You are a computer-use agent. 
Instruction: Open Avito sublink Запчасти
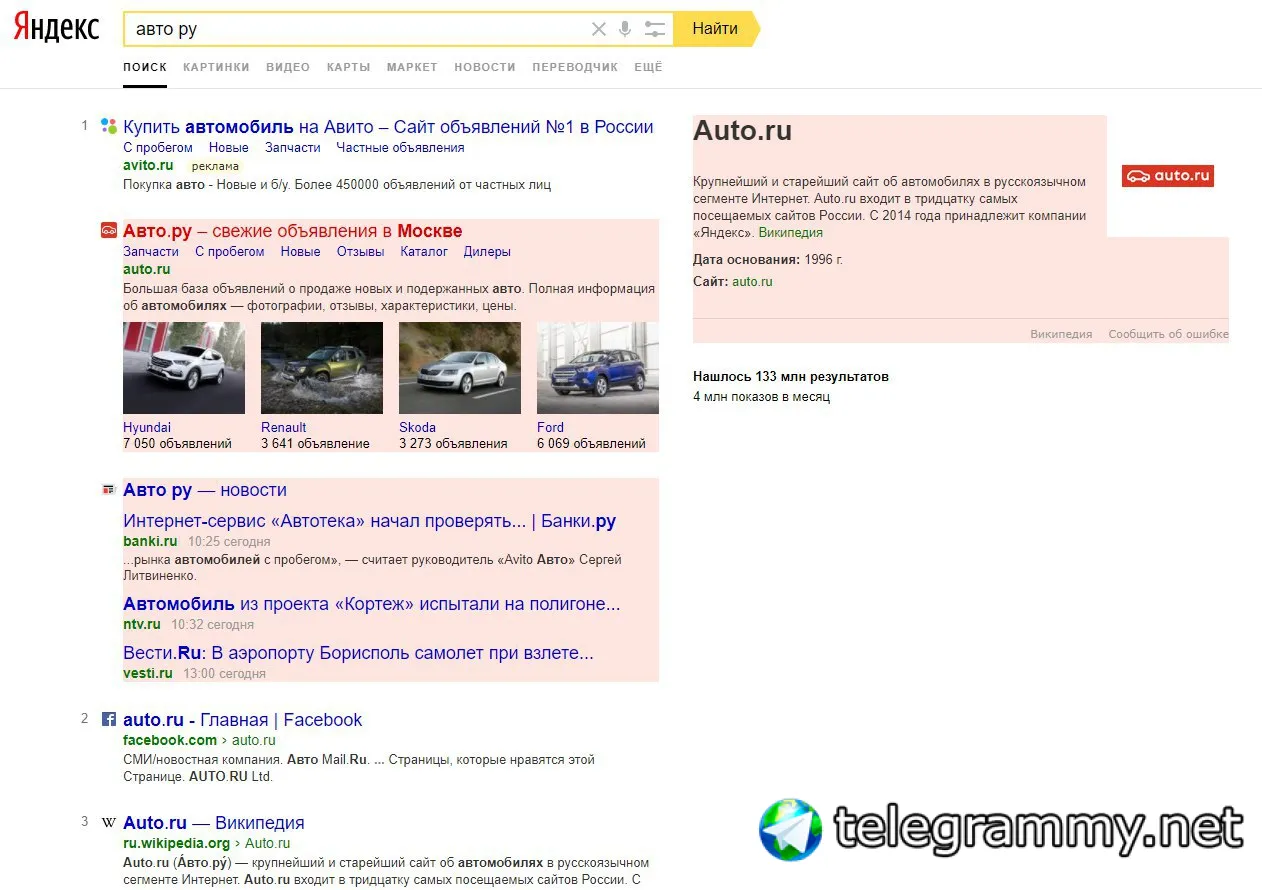(x=293, y=147)
